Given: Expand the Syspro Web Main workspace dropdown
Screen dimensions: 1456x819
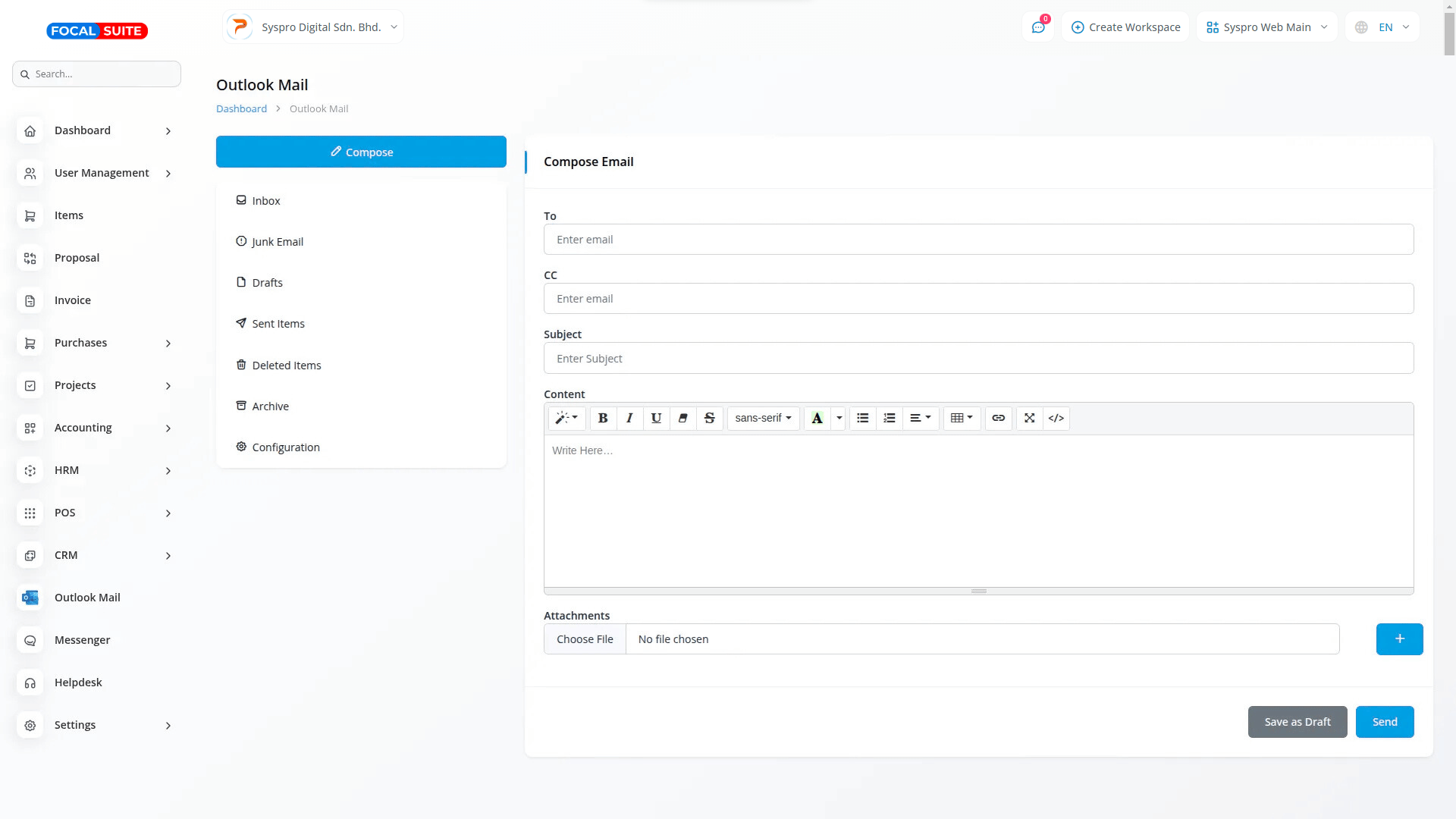Looking at the screenshot, I should tap(1266, 27).
